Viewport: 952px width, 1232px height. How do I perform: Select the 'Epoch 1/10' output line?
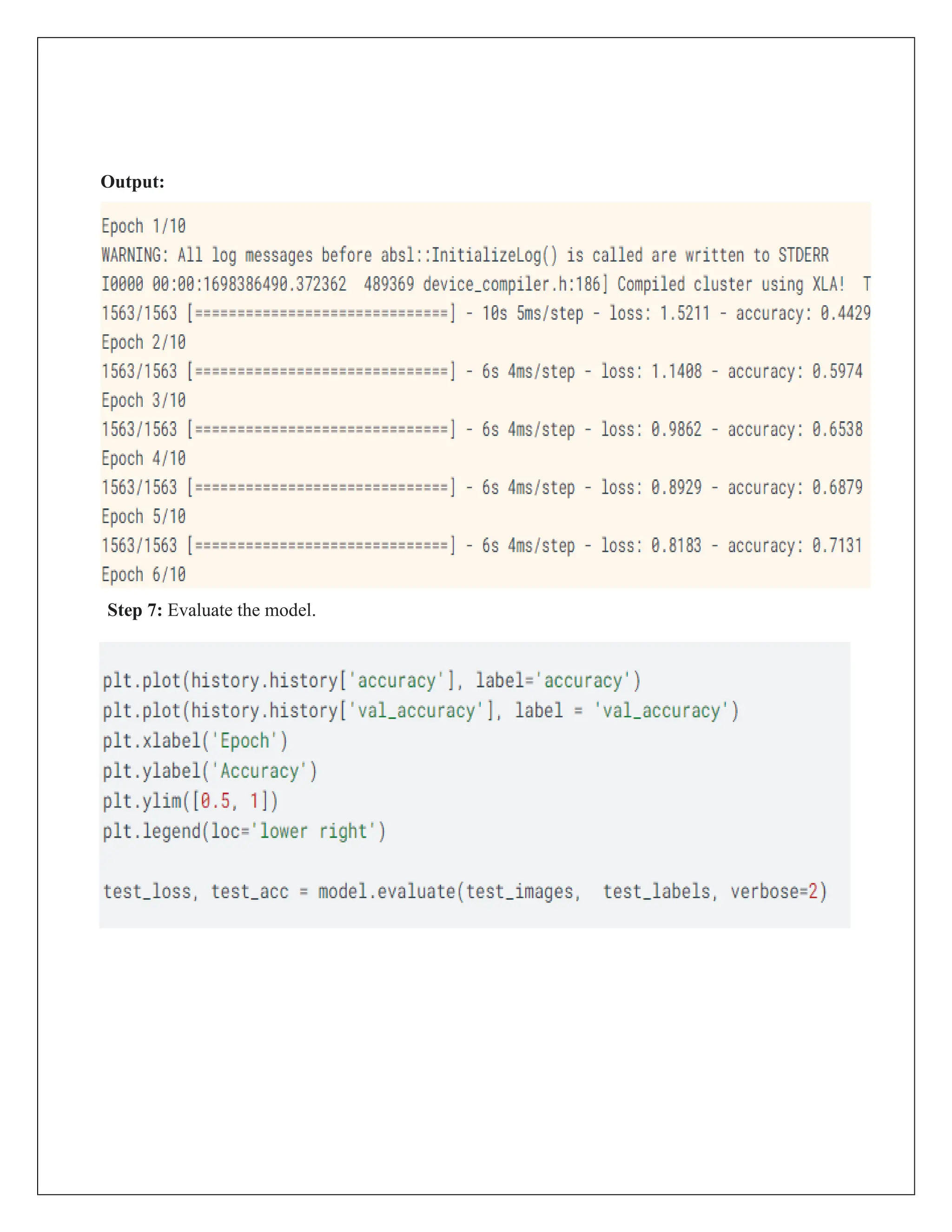[x=144, y=226]
